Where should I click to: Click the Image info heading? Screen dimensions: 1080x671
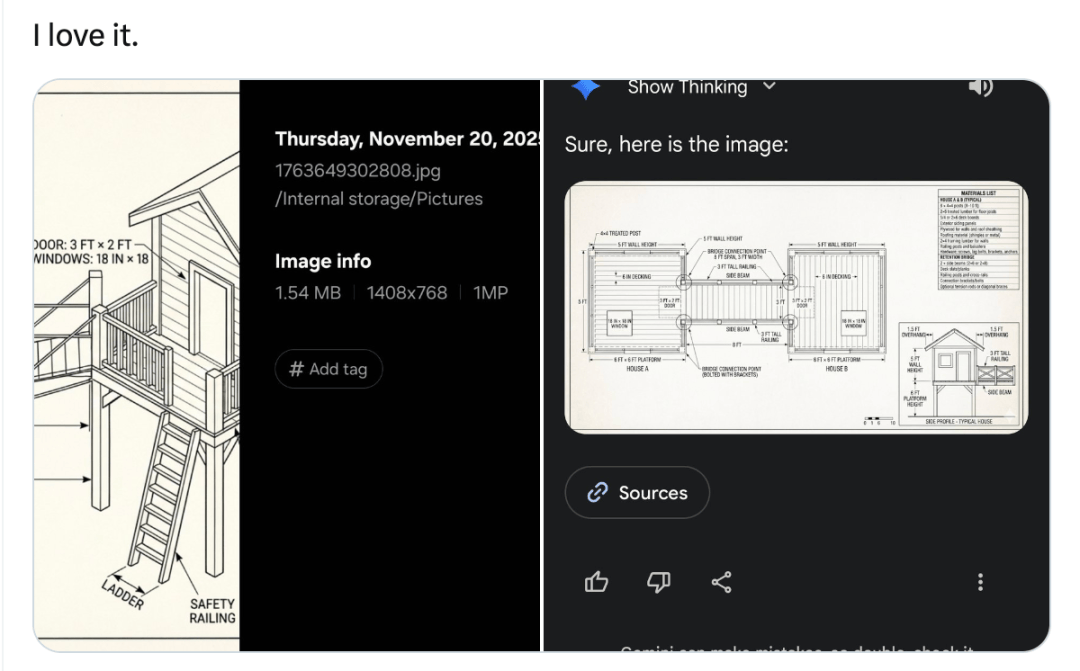(x=323, y=261)
